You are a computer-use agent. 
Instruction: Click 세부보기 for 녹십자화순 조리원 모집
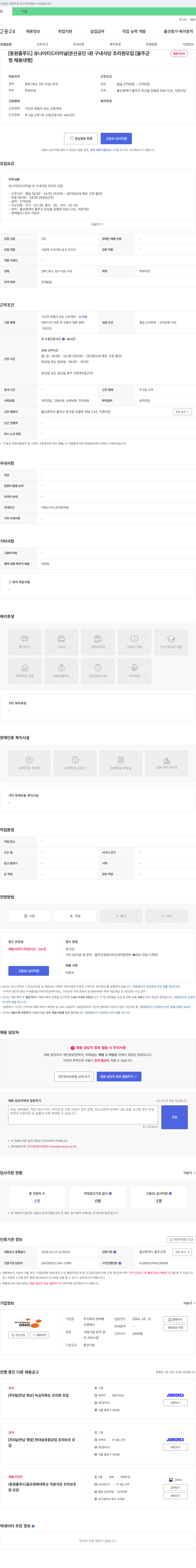[x=175, y=1402]
